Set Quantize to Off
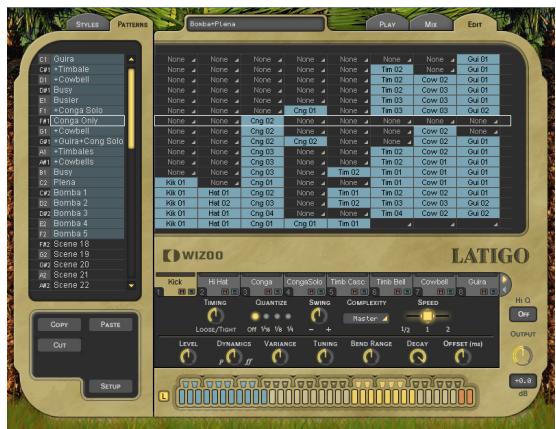 [255, 316]
